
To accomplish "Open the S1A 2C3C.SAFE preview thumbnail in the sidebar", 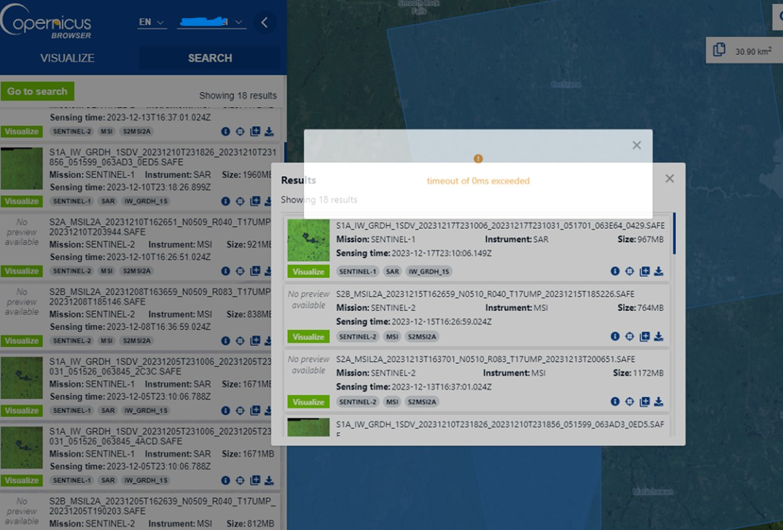I will click(21, 378).
